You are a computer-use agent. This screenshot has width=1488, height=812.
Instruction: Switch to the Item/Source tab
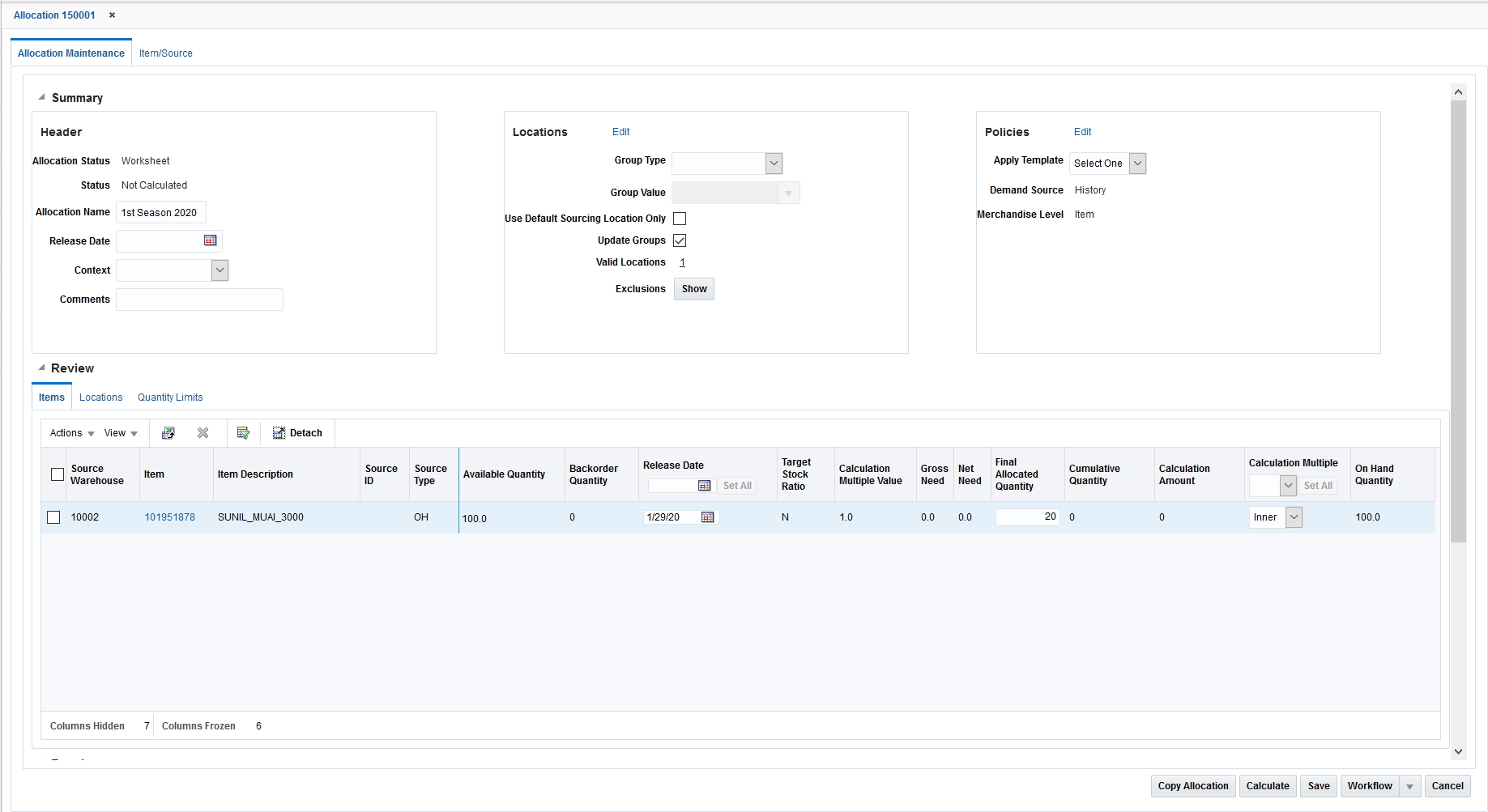[x=165, y=53]
